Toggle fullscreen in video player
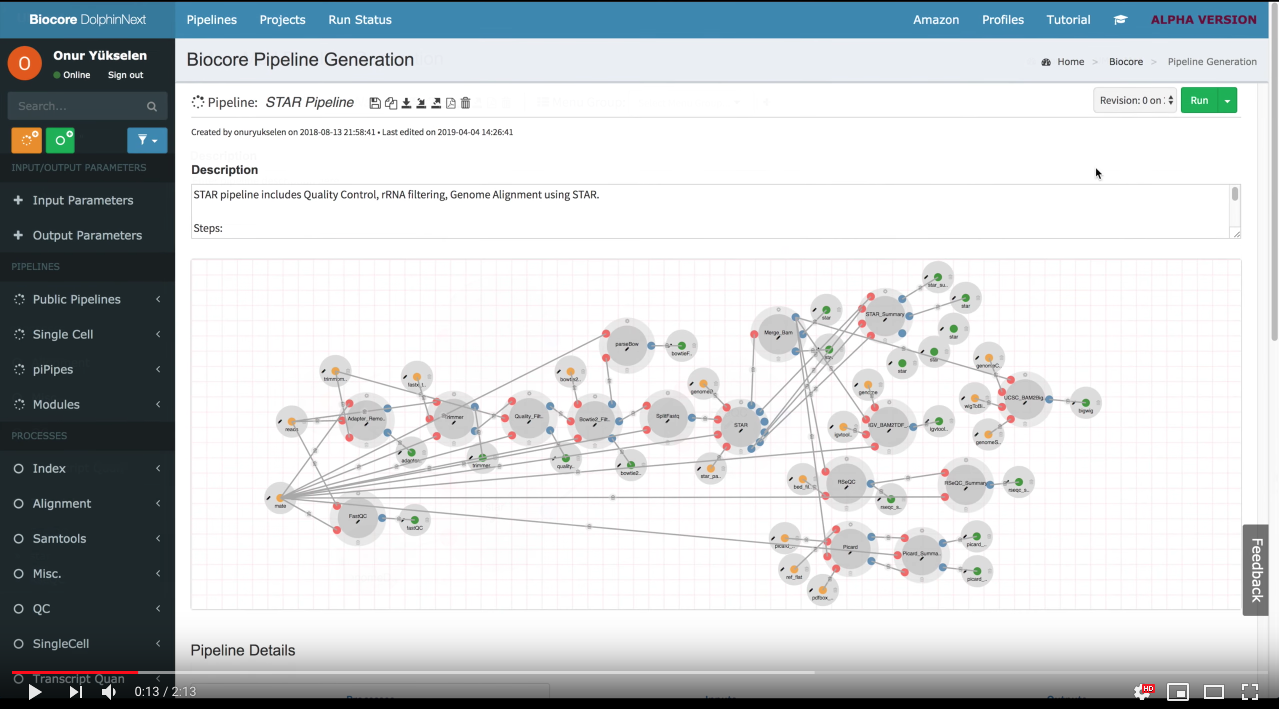 coord(1250,691)
